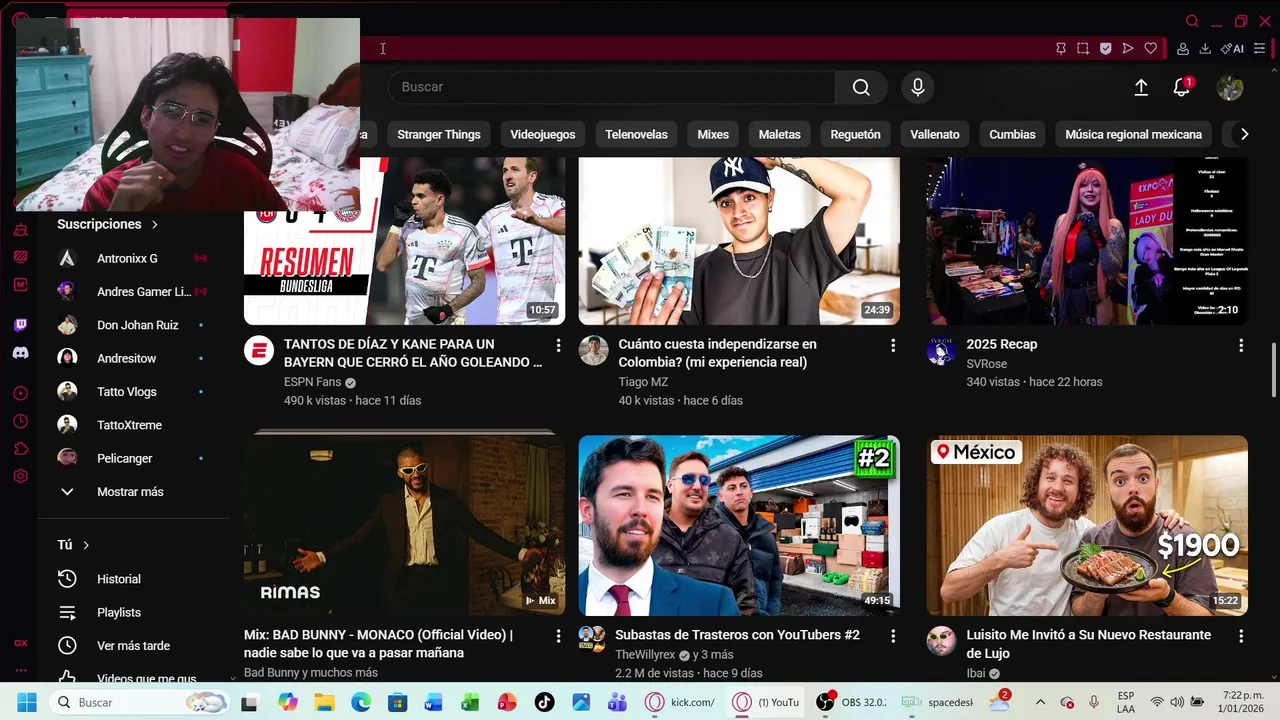Open the Windows Start menu
The width and height of the screenshot is (1280, 720).
26,702
